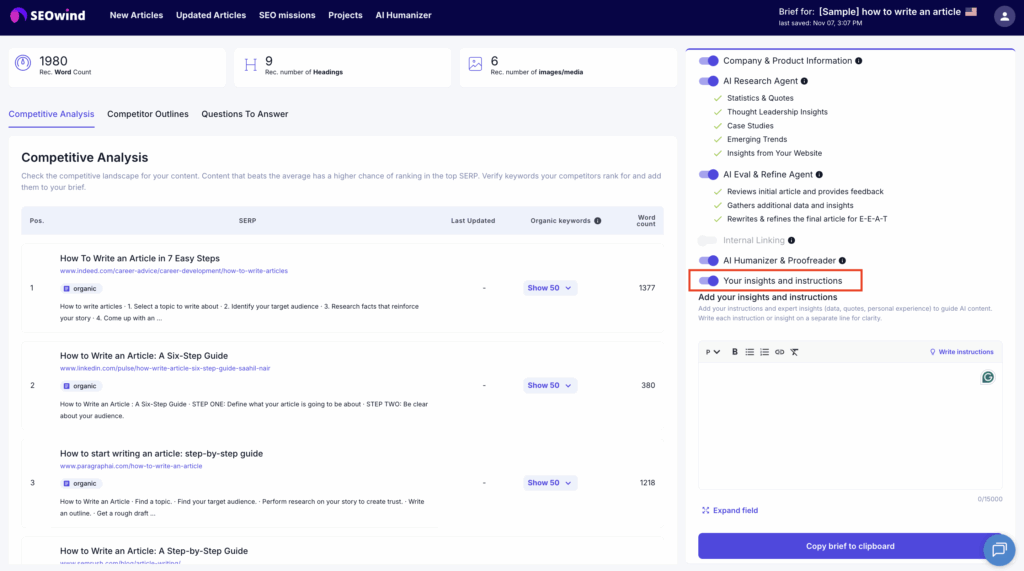Switch to the Competitor Outlines tab

148,114
